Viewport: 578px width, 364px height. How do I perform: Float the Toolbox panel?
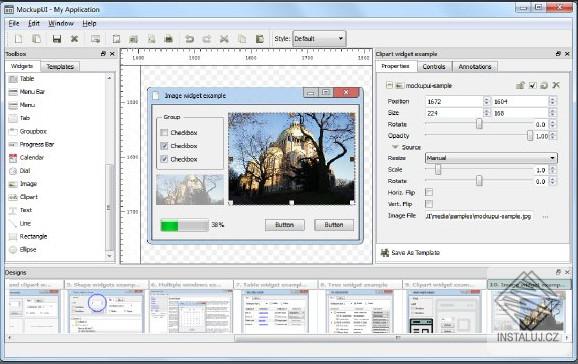[103, 54]
